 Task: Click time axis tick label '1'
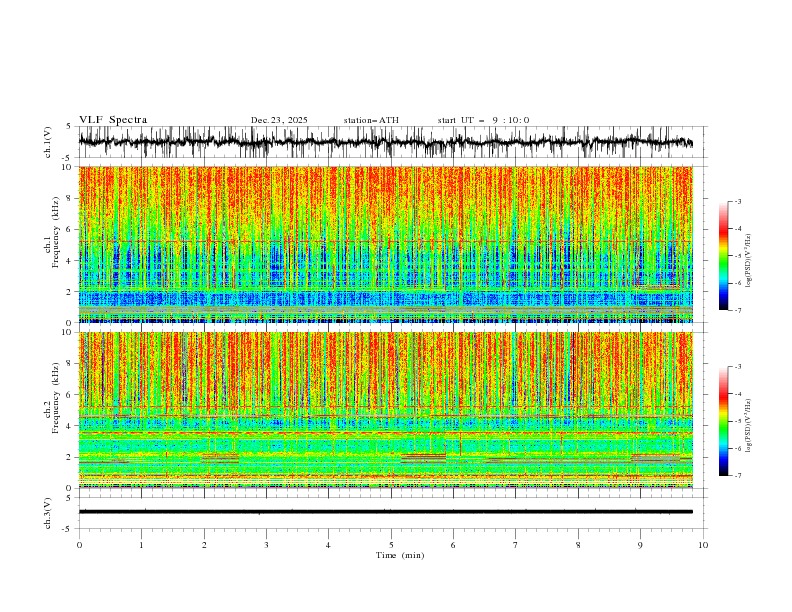[x=141, y=545]
